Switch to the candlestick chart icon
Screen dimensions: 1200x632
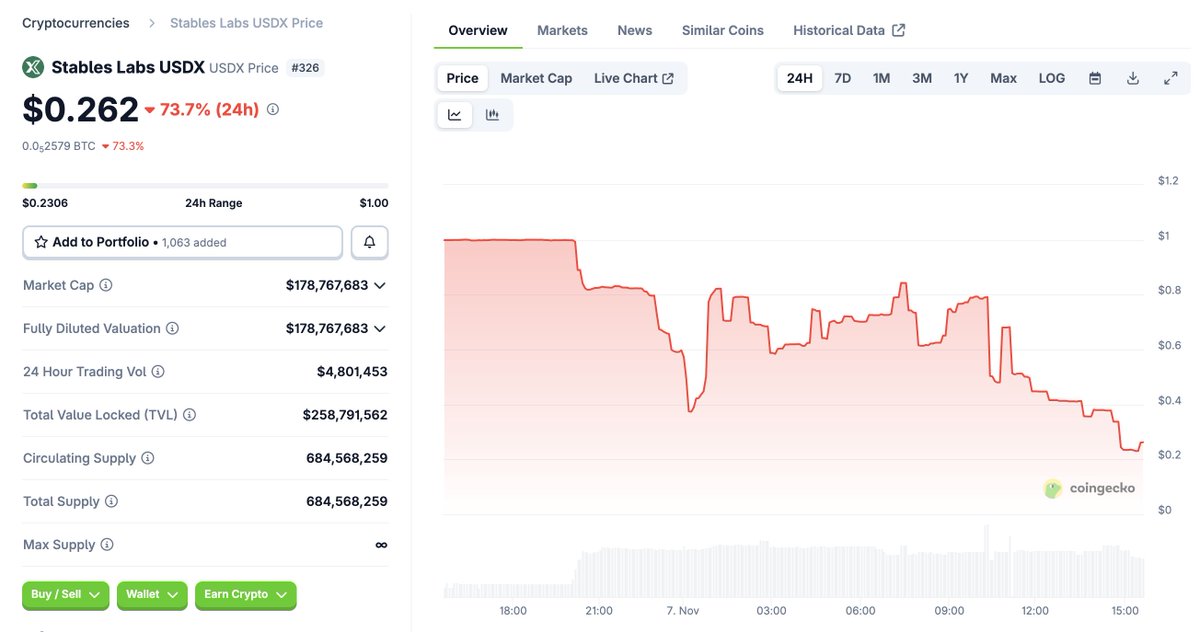[x=492, y=115]
